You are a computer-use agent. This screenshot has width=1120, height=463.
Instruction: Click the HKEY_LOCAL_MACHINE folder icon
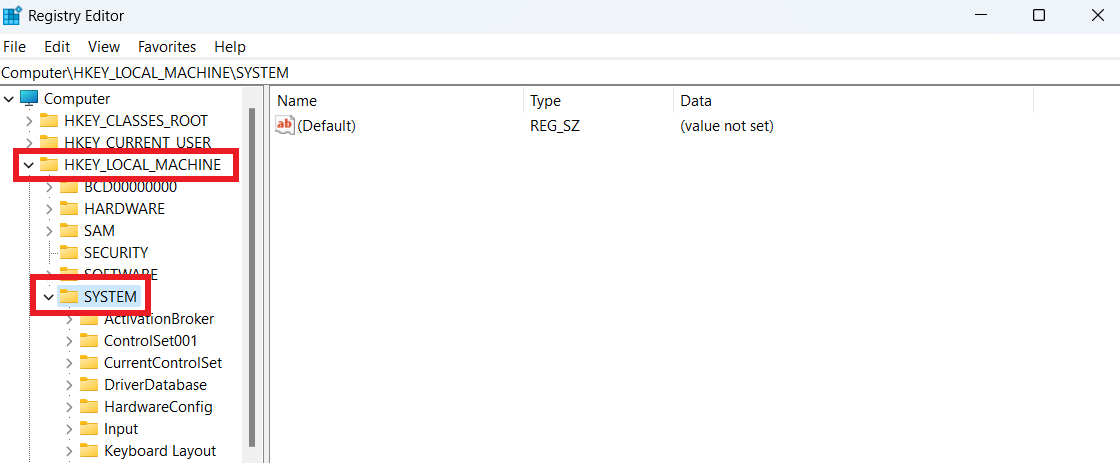[49, 165]
